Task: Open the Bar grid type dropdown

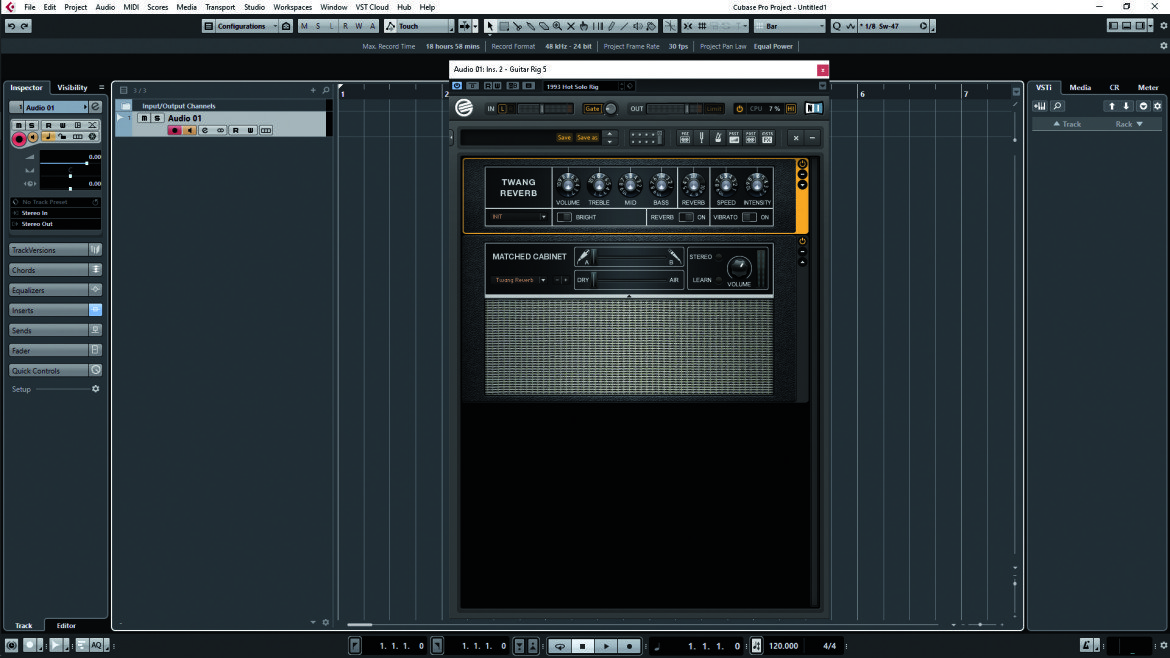Action: tap(789, 26)
